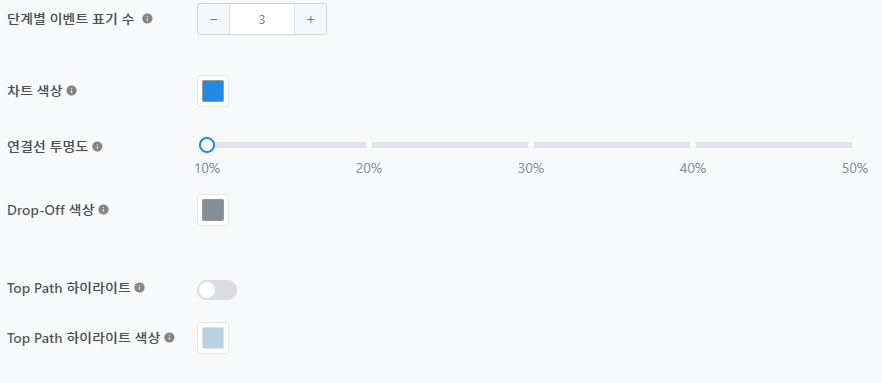Set connection line opacity to 50% mark
The width and height of the screenshot is (882, 383).
[x=854, y=145]
